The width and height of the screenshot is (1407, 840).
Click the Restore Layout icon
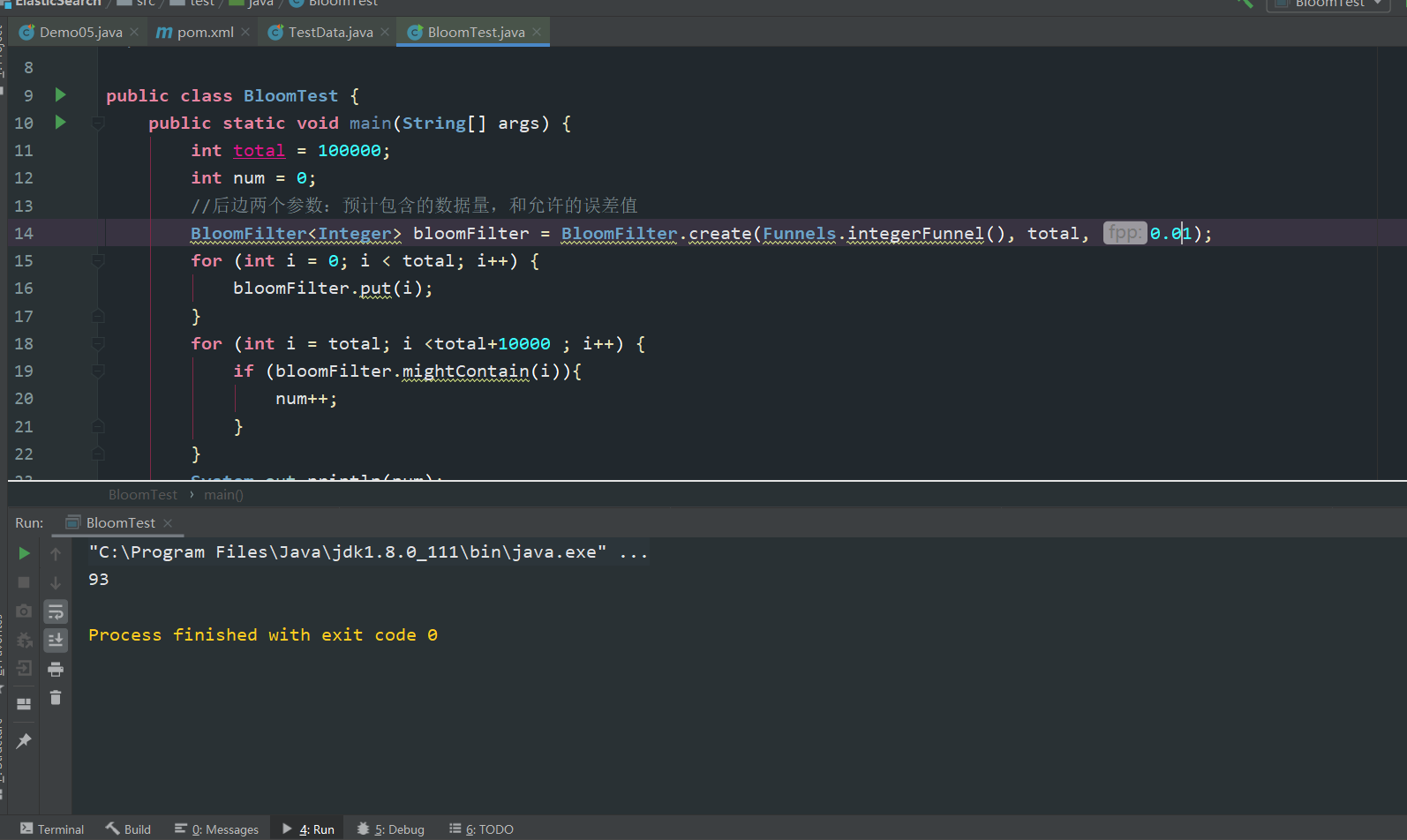click(x=24, y=704)
